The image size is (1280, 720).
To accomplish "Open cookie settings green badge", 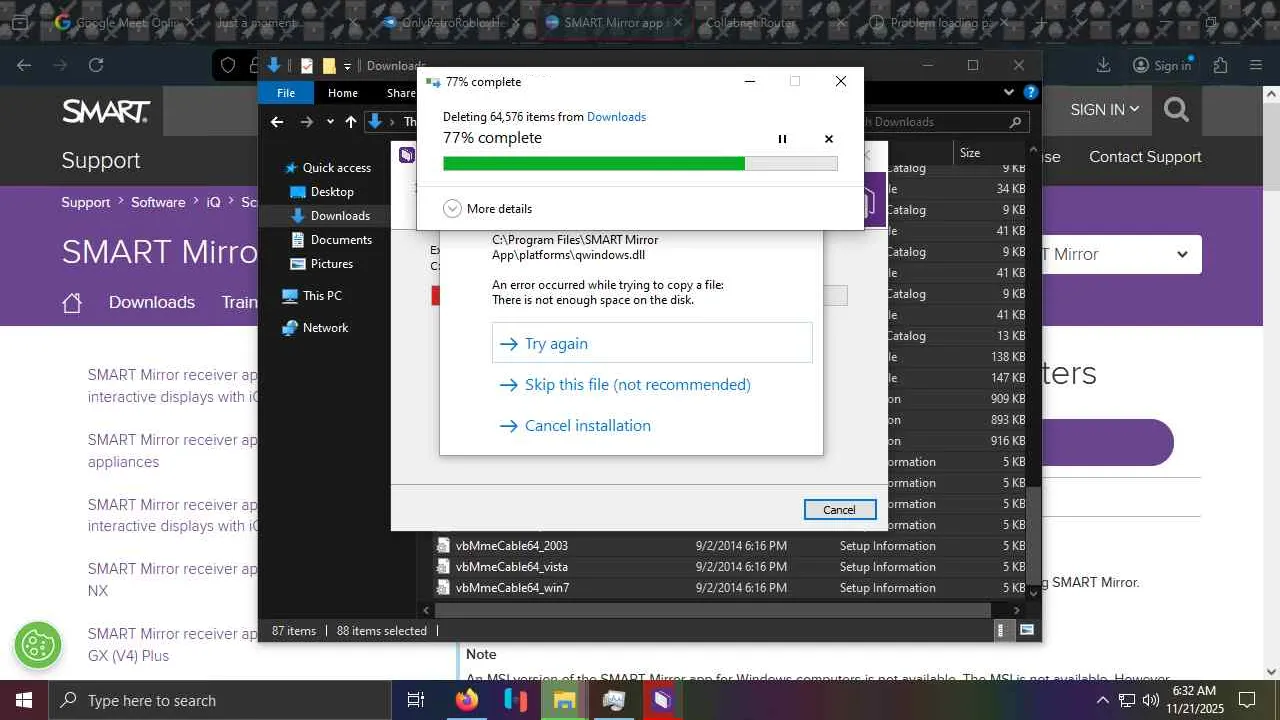I will 38,646.
